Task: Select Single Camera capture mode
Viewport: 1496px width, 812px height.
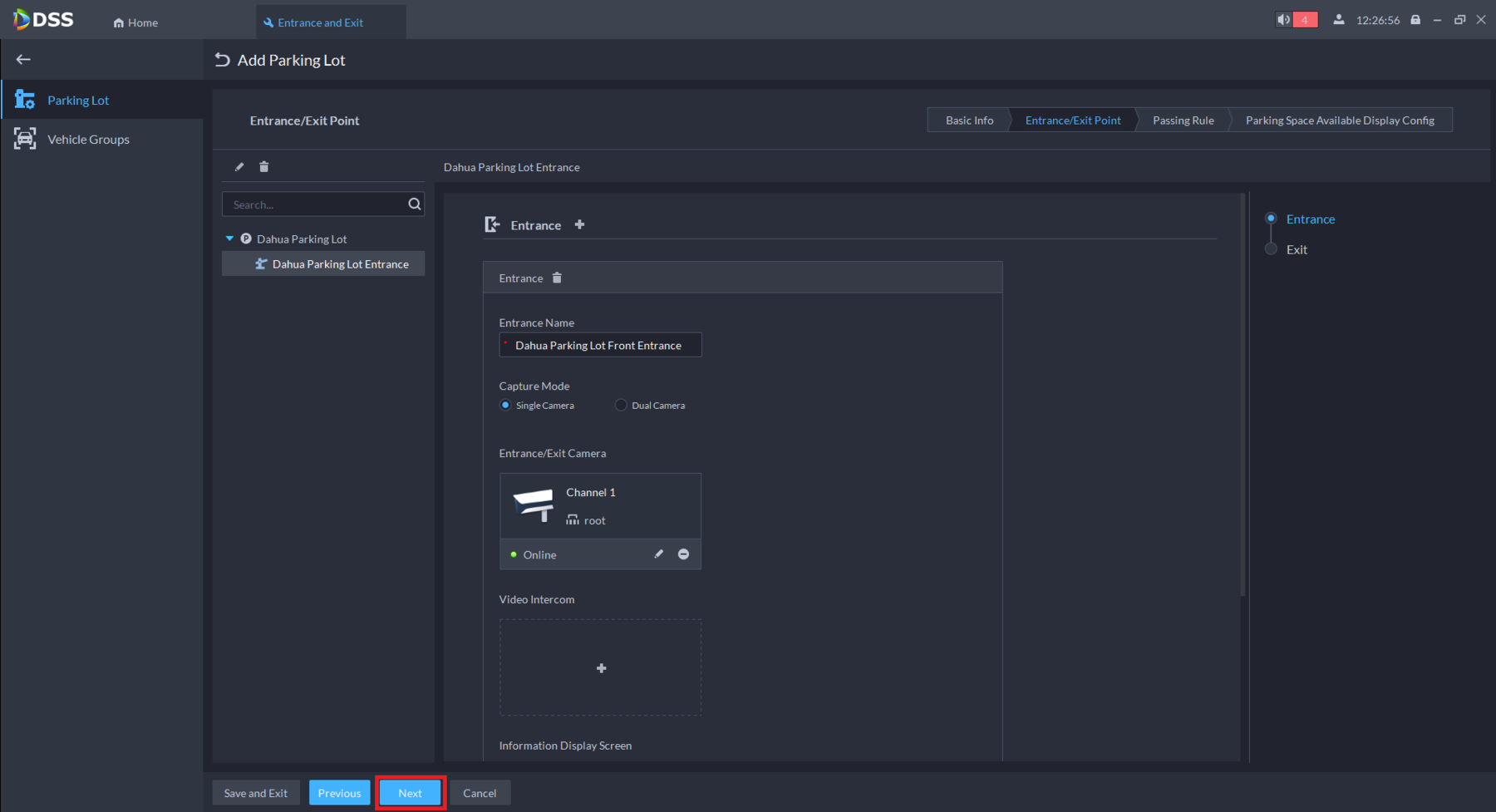Action: pos(505,406)
